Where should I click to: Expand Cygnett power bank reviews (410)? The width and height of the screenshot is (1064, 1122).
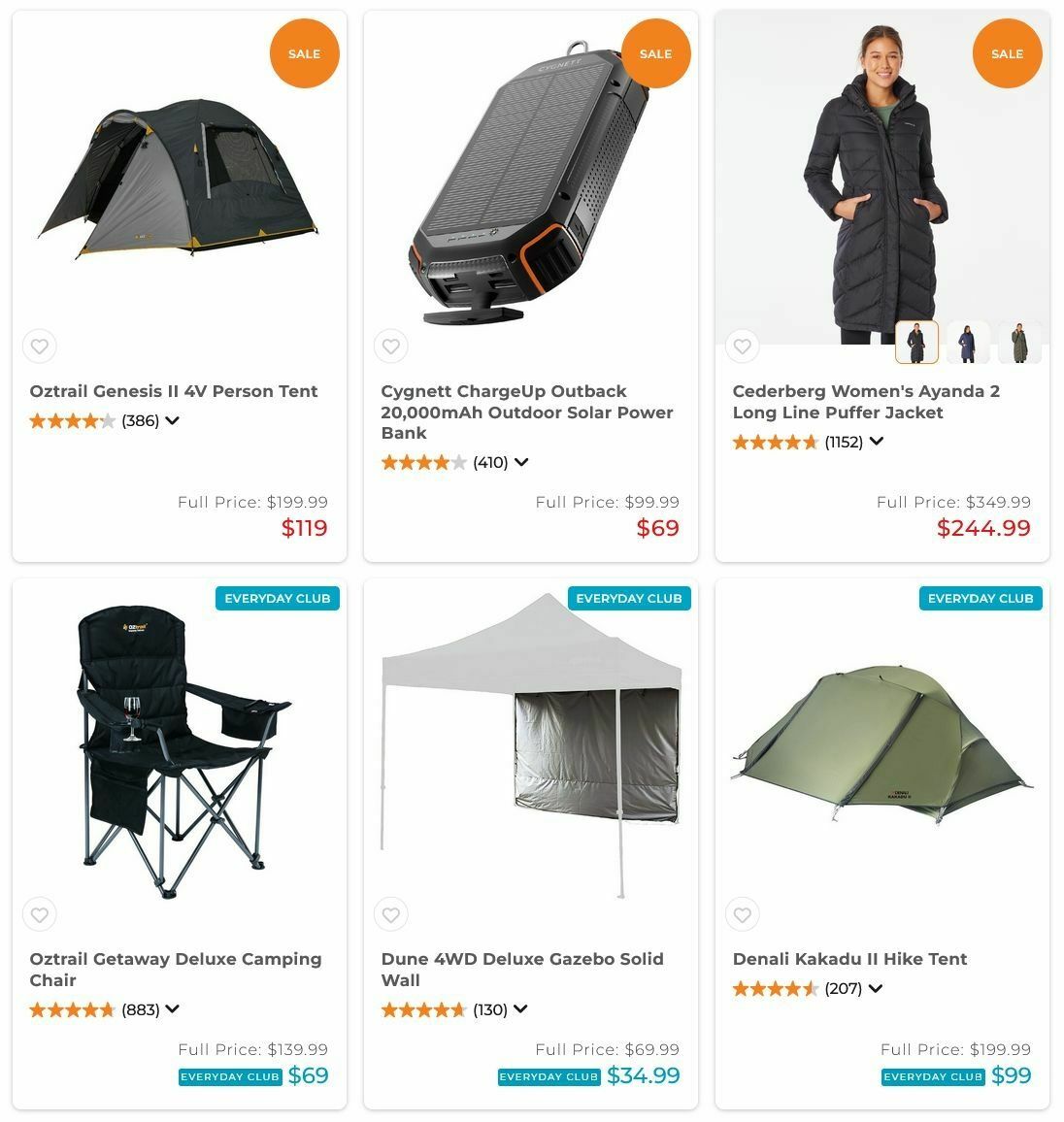click(521, 462)
